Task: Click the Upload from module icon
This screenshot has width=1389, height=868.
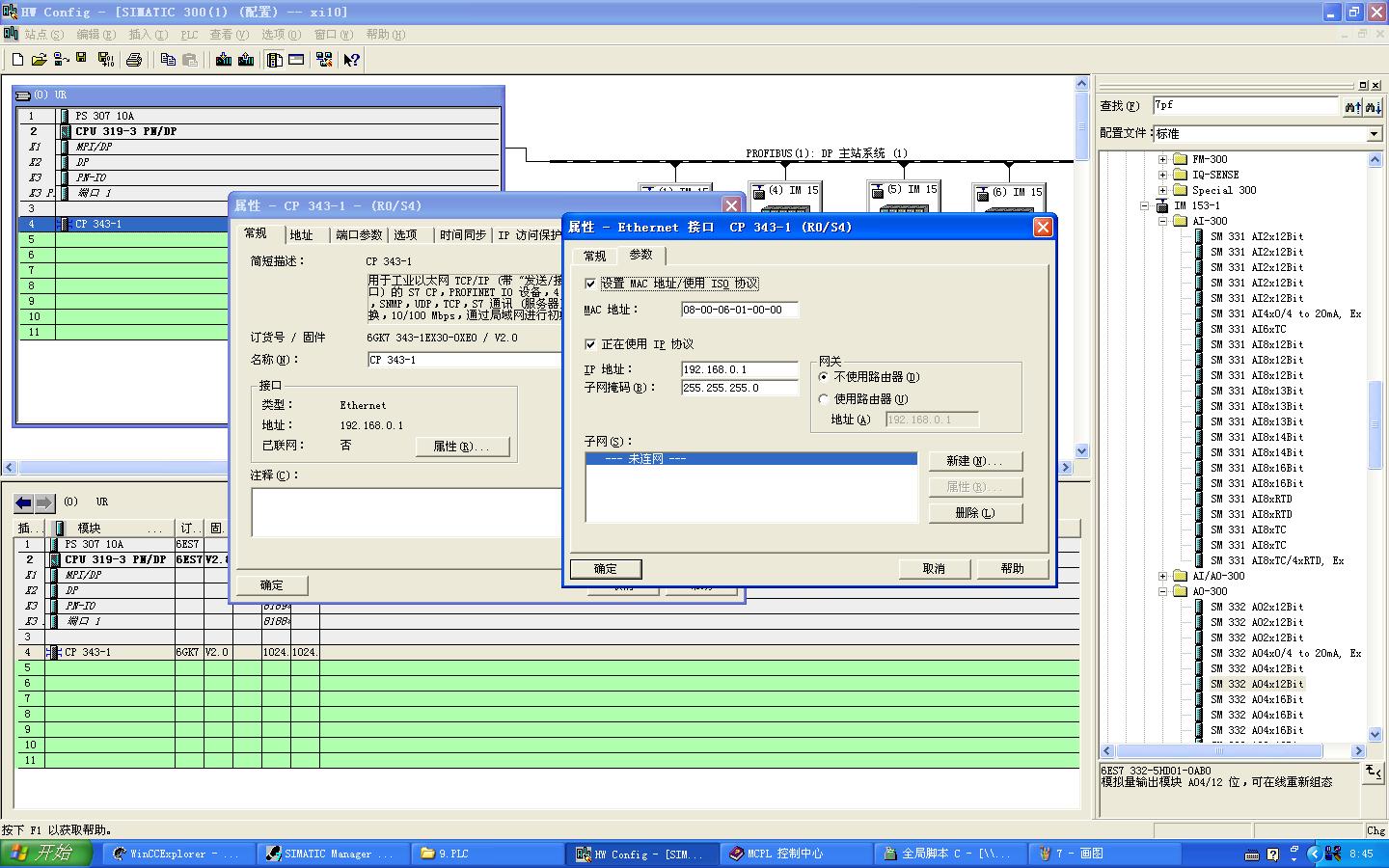Action: (x=246, y=60)
